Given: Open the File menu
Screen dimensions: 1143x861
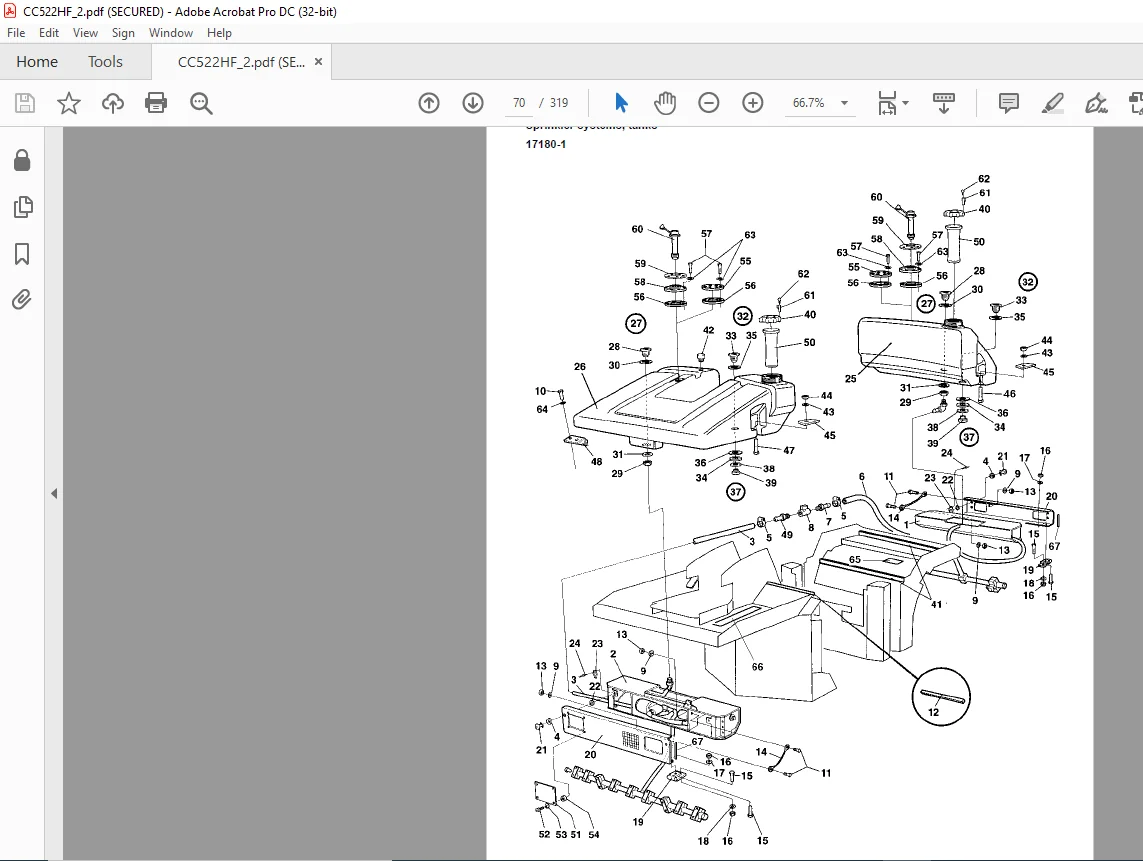Looking at the screenshot, I should click(x=16, y=33).
